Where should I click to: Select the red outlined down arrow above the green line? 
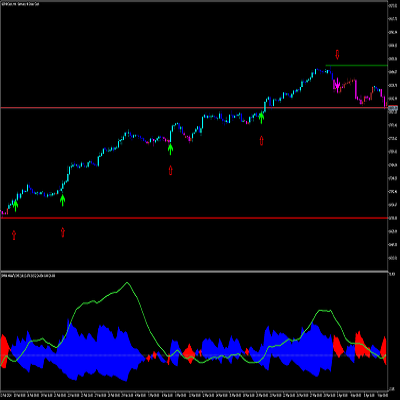337,54
